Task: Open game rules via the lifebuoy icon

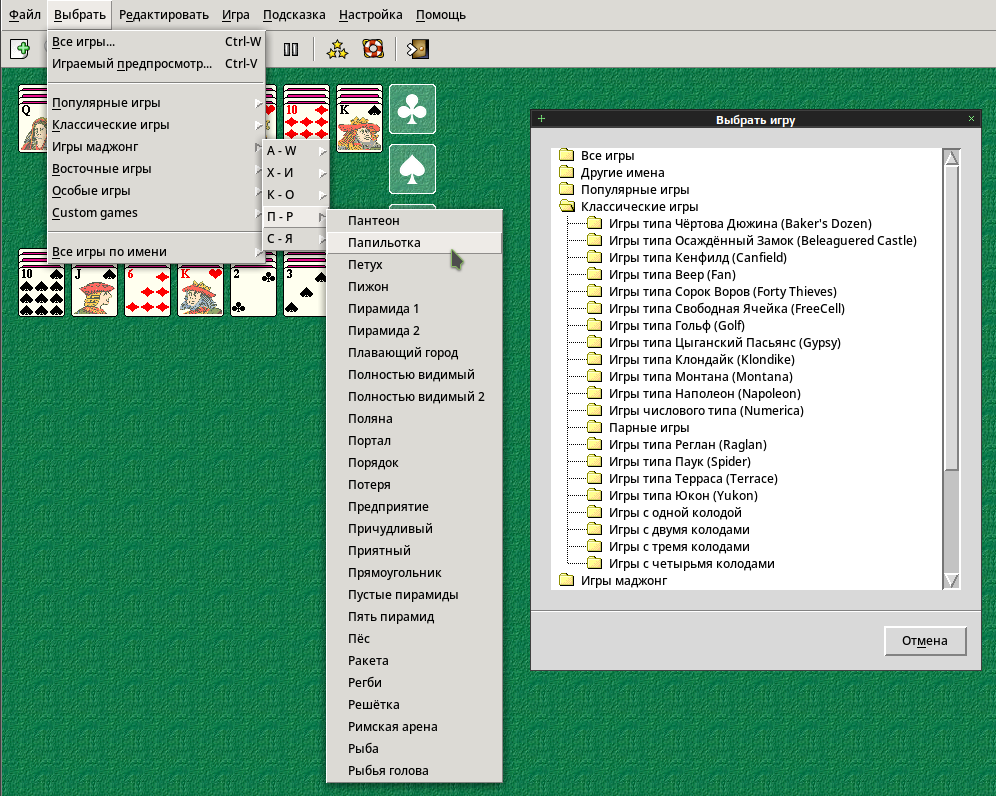Action: coord(373,49)
